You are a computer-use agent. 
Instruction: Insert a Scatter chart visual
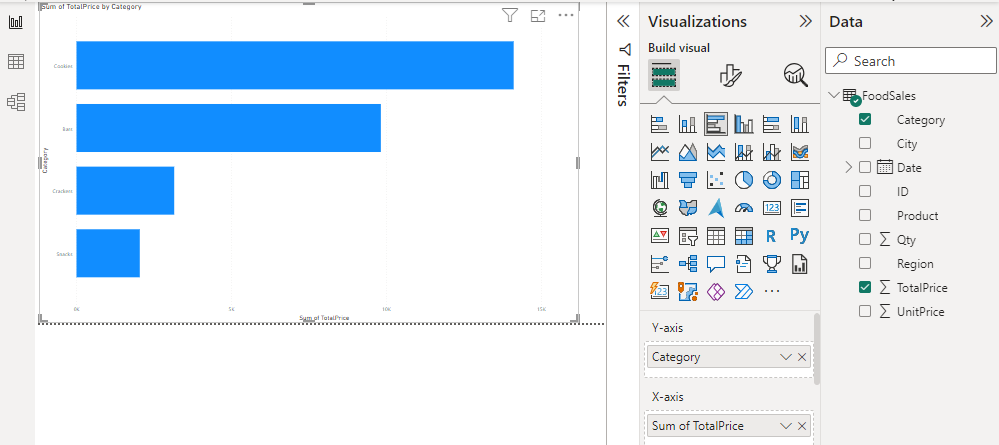pos(715,180)
